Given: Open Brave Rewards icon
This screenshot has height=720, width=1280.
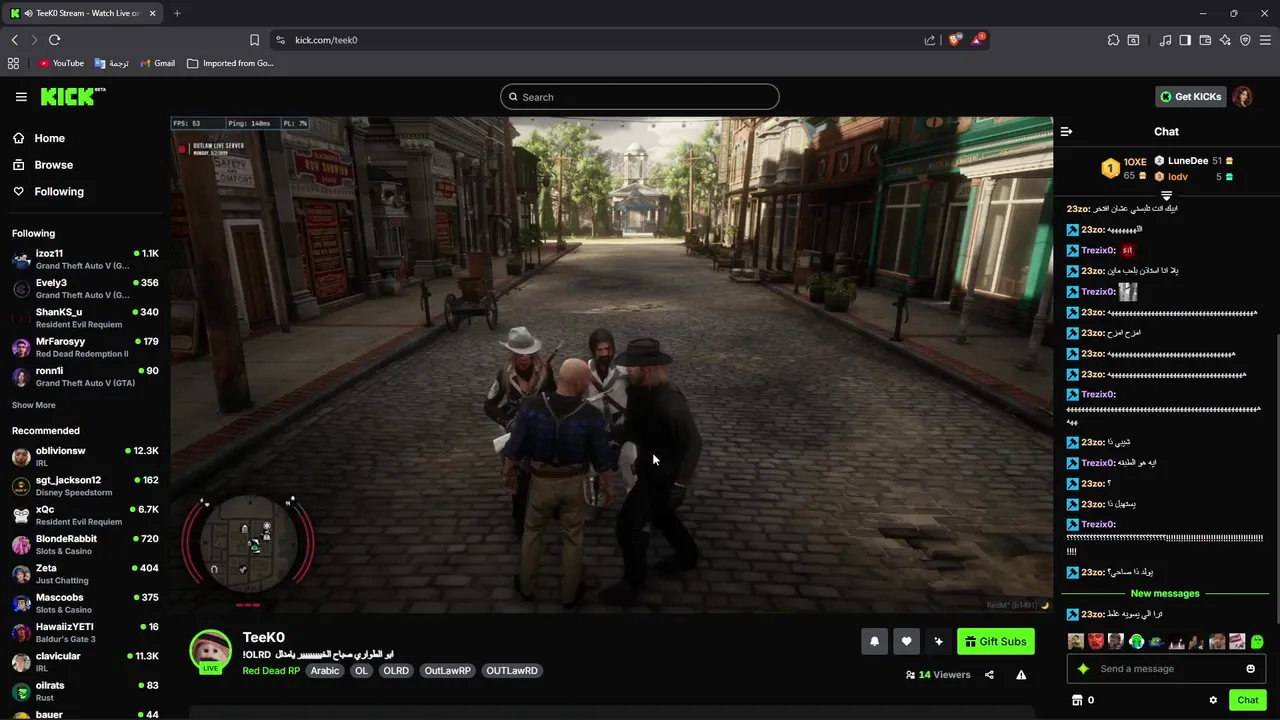Looking at the screenshot, I should (978, 40).
